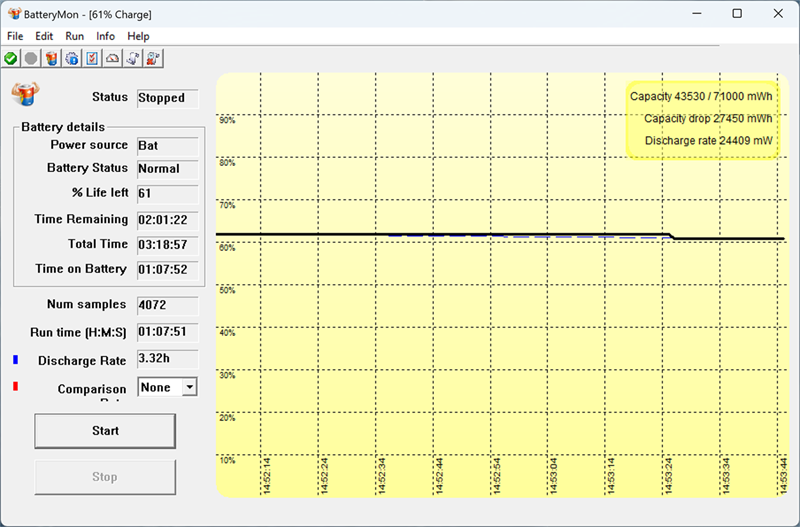Click the 14:53:24 time label on graph
Image resolution: width=800 pixels, height=527 pixels.
click(x=668, y=476)
